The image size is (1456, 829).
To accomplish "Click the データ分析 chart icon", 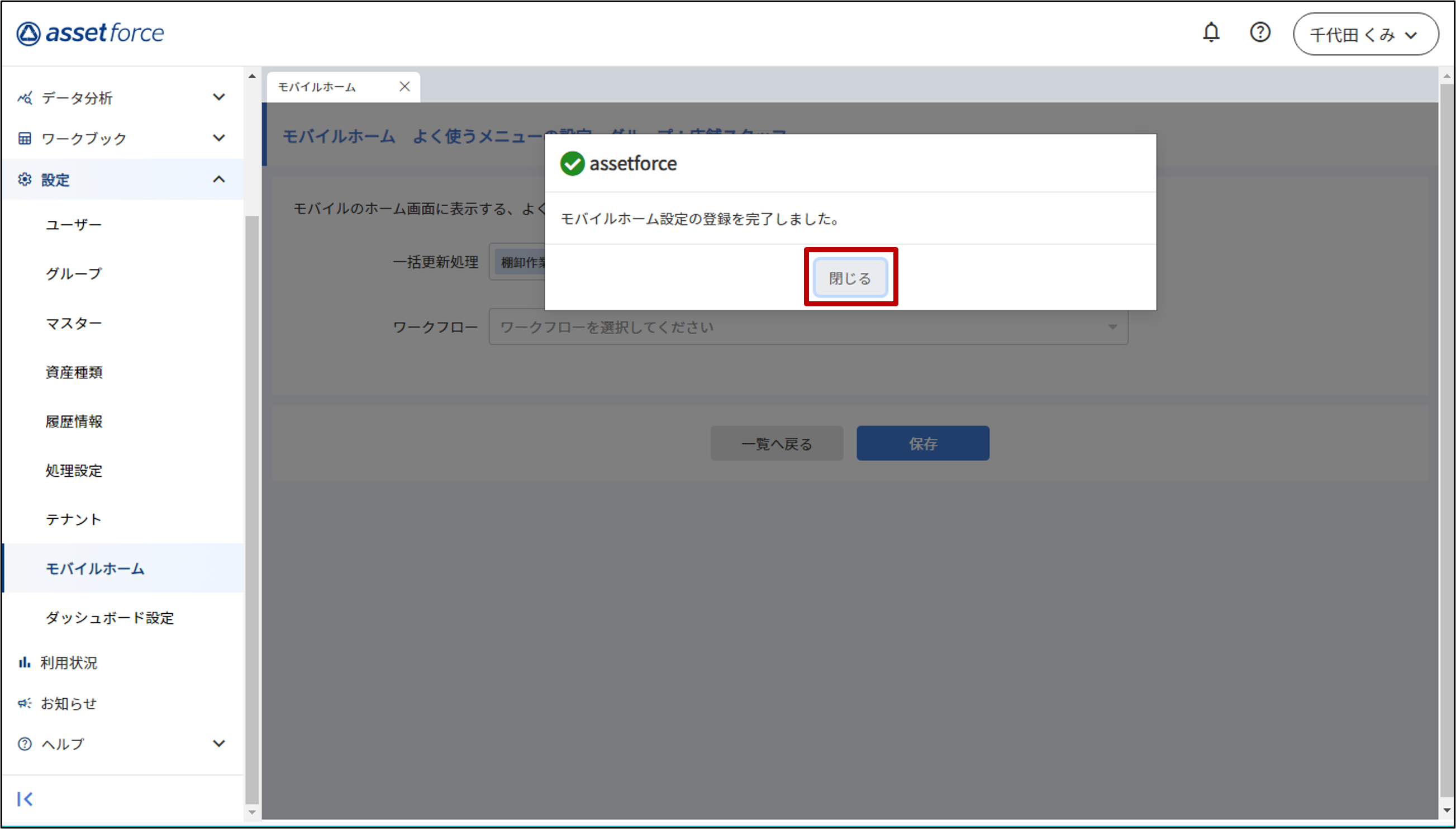I will tap(25, 98).
